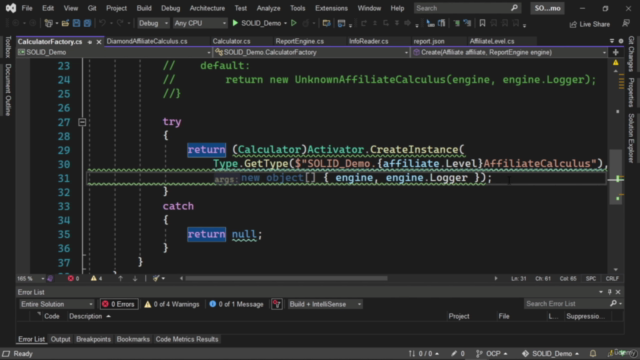
Task: Pin the CalculatorFactory.cs tab
Action: pos(90,42)
